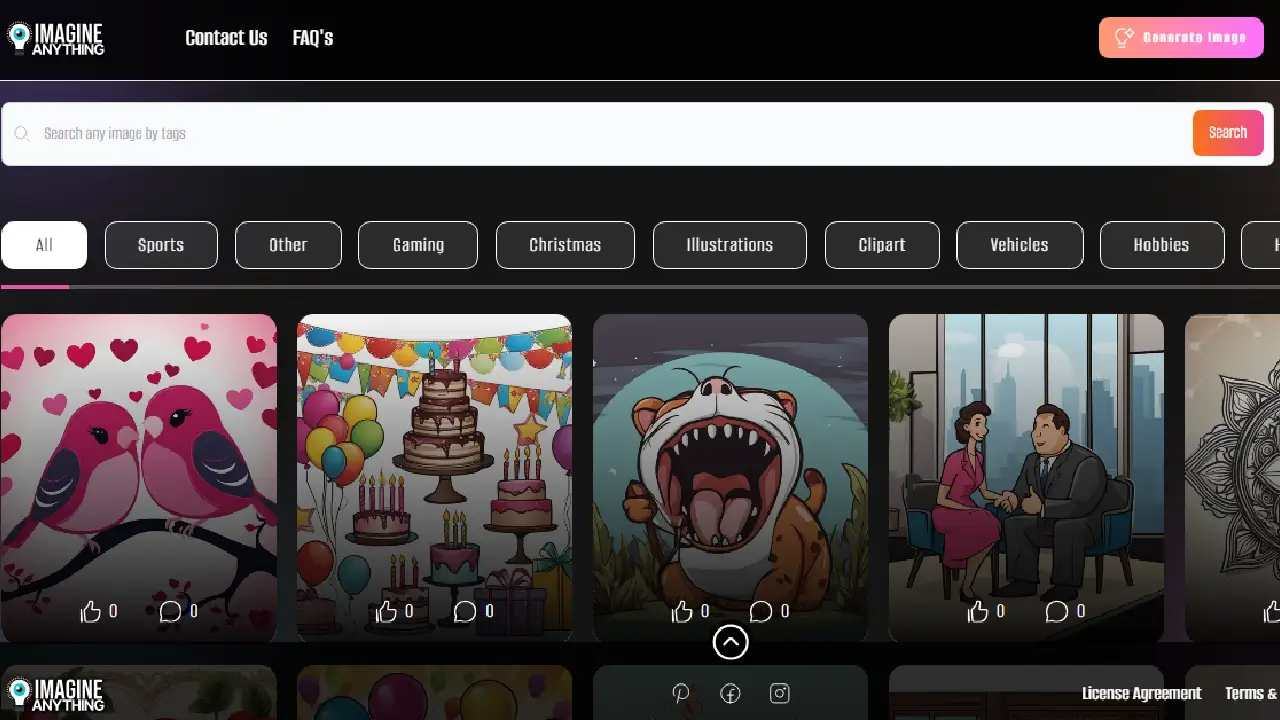The width and height of the screenshot is (1280, 720).
Task: Open the Pinterest icon in footer
Action: tap(681, 693)
